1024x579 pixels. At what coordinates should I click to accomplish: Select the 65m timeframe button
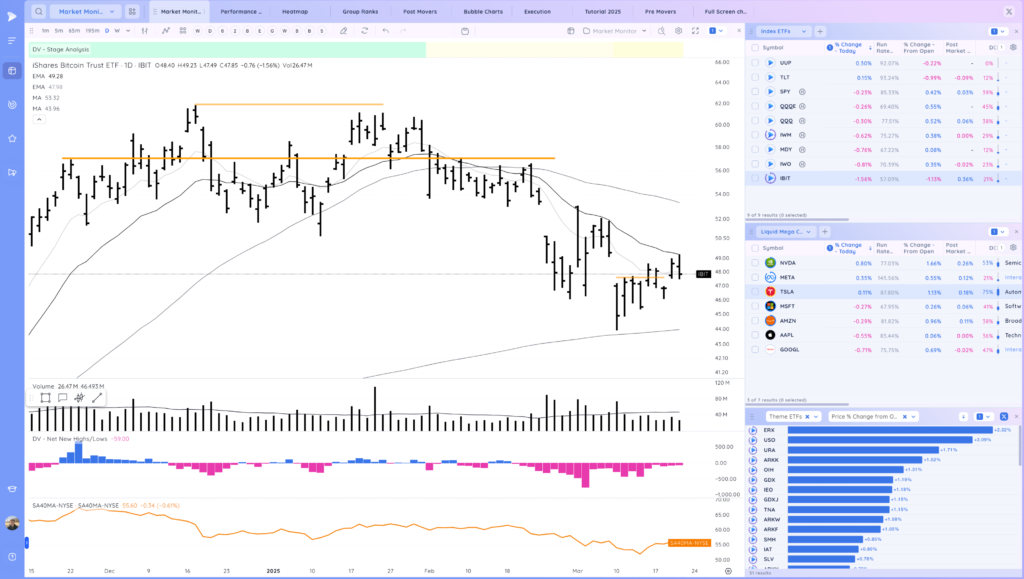point(74,31)
